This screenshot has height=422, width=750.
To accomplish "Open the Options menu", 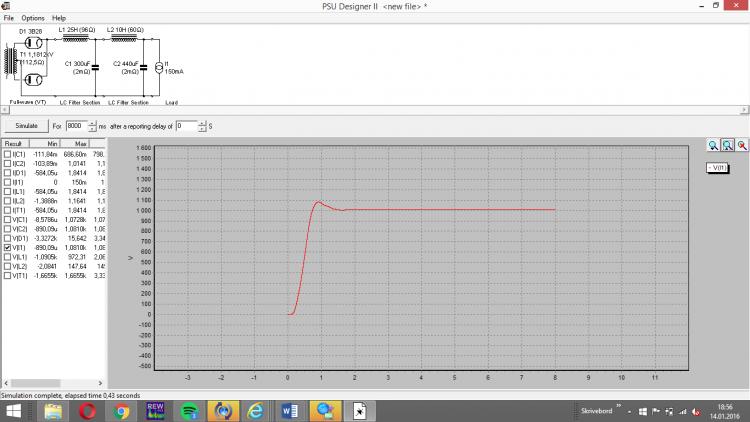I will (33, 18).
